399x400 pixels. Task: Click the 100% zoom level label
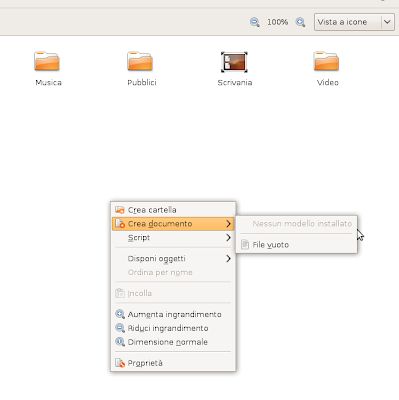[x=277, y=22]
